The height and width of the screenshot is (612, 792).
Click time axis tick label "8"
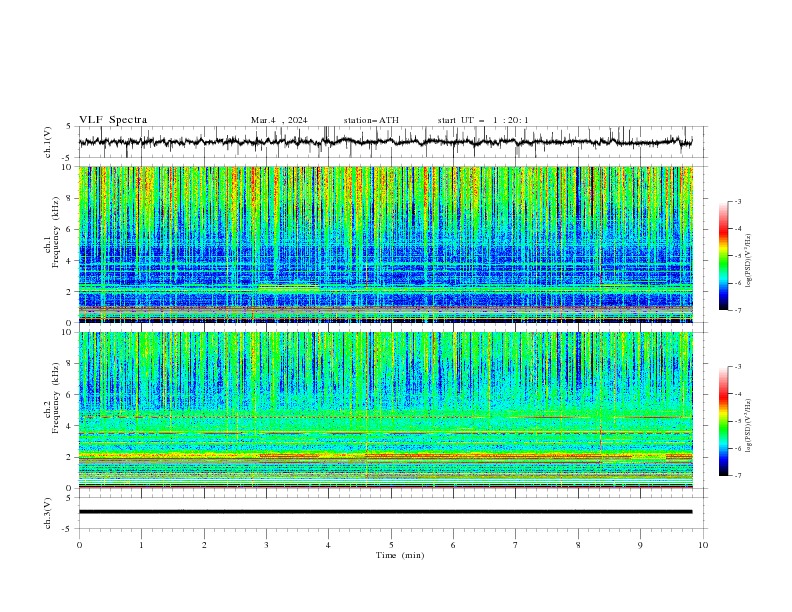[578, 545]
